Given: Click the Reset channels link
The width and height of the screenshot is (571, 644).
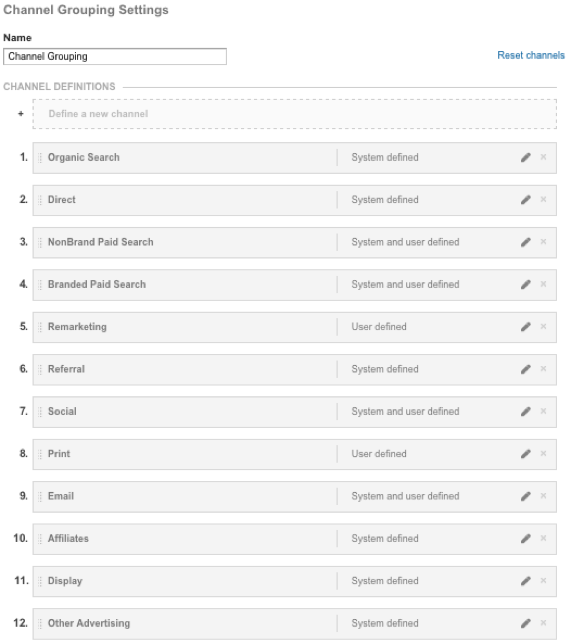Looking at the screenshot, I should (x=531, y=55).
